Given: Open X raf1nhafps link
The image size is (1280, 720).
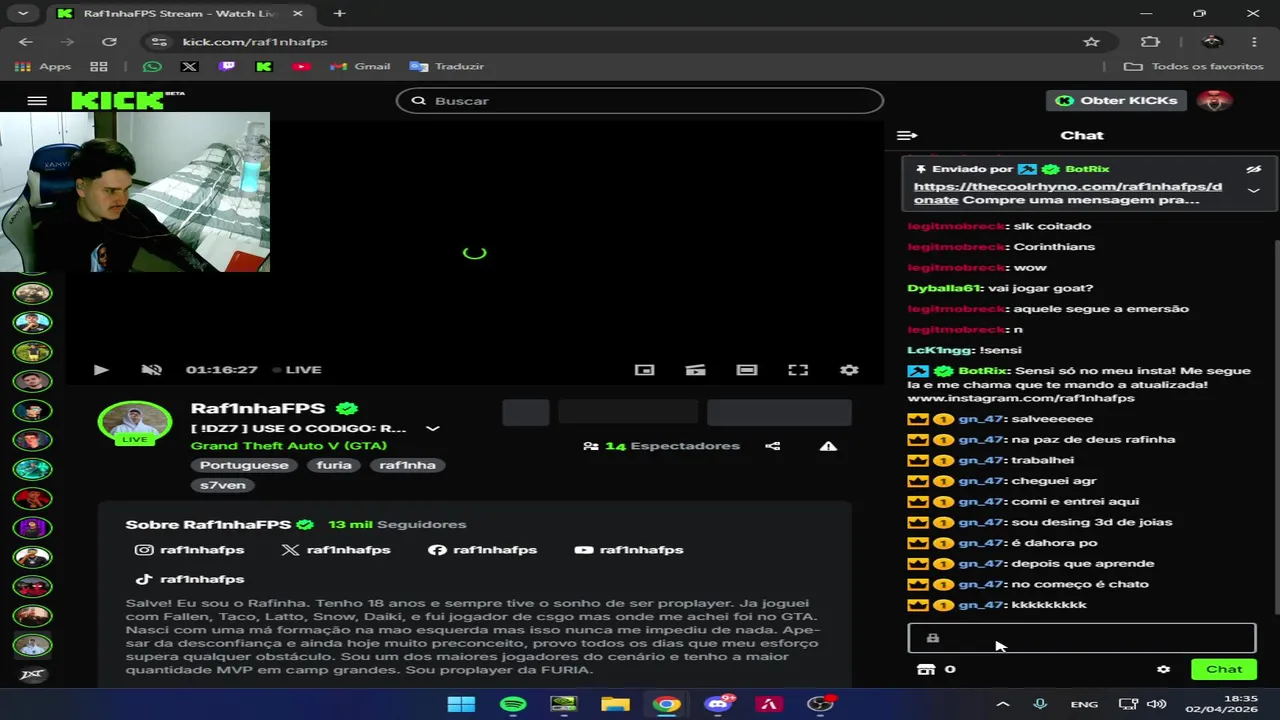Looking at the screenshot, I should click(x=336, y=550).
